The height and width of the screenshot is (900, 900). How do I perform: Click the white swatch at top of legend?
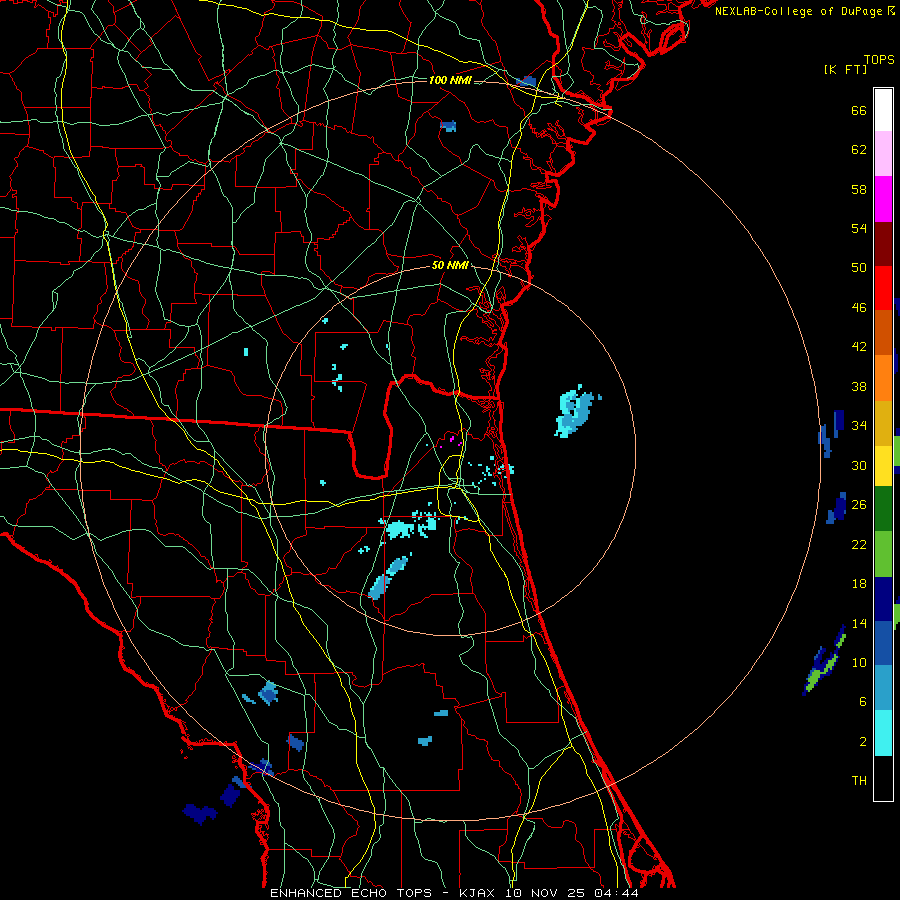(x=883, y=110)
